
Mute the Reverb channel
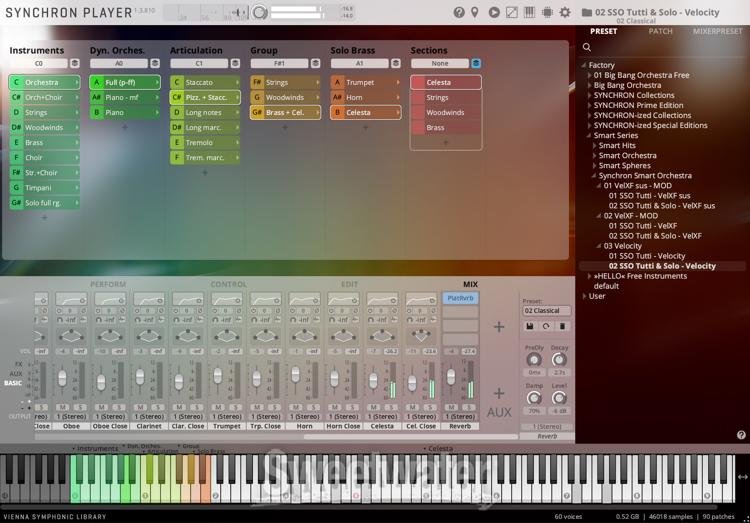451,407
